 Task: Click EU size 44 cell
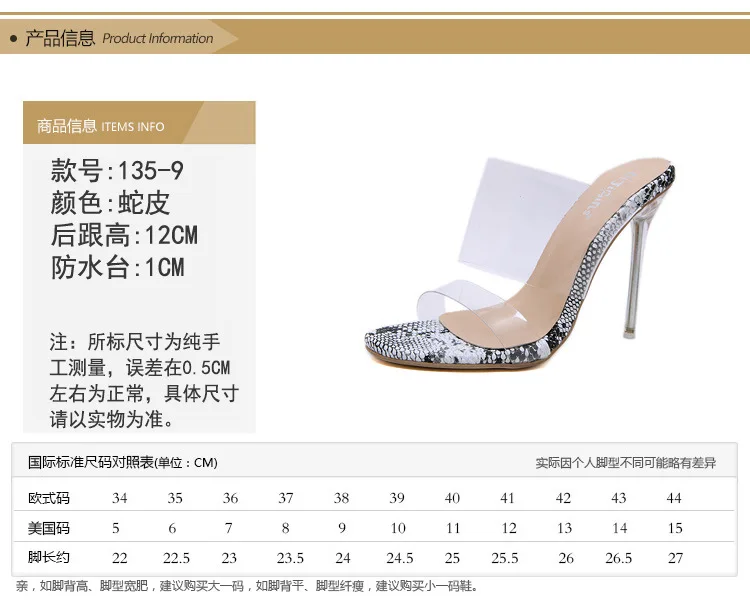[x=673, y=498]
